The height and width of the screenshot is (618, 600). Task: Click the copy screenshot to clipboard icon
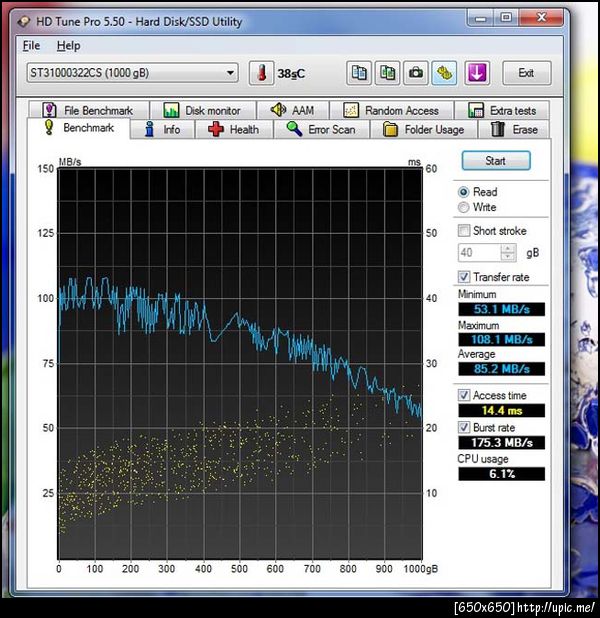click(x=388, y=73)
